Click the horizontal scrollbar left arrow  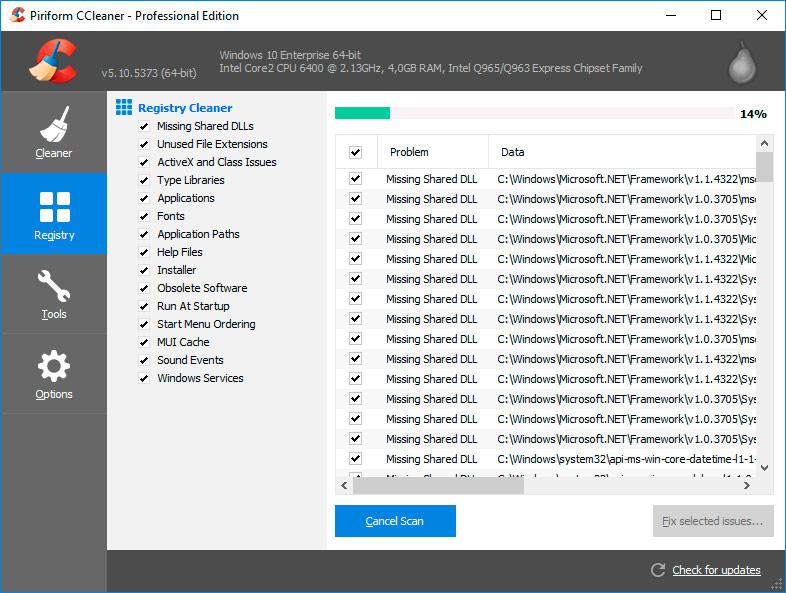[x=344, y=485]
